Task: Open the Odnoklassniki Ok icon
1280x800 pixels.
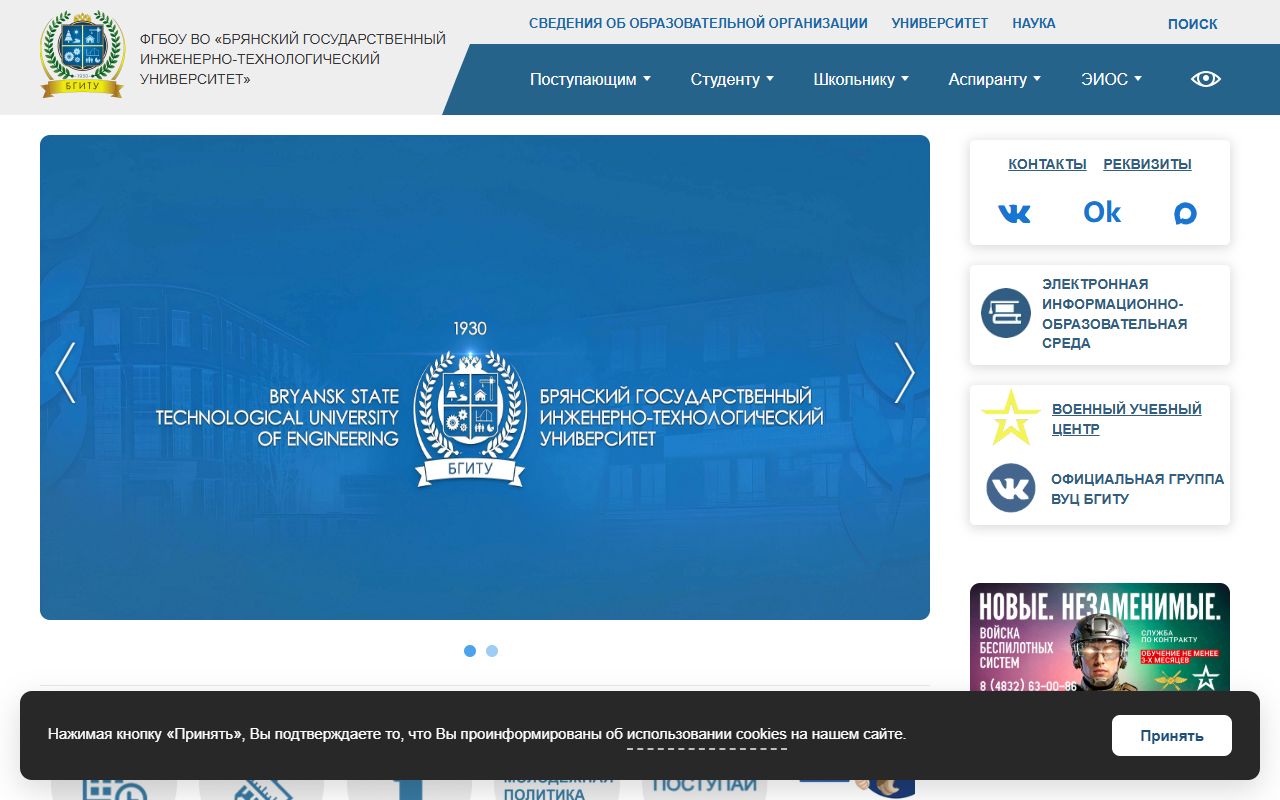Action: point(1102,212)
